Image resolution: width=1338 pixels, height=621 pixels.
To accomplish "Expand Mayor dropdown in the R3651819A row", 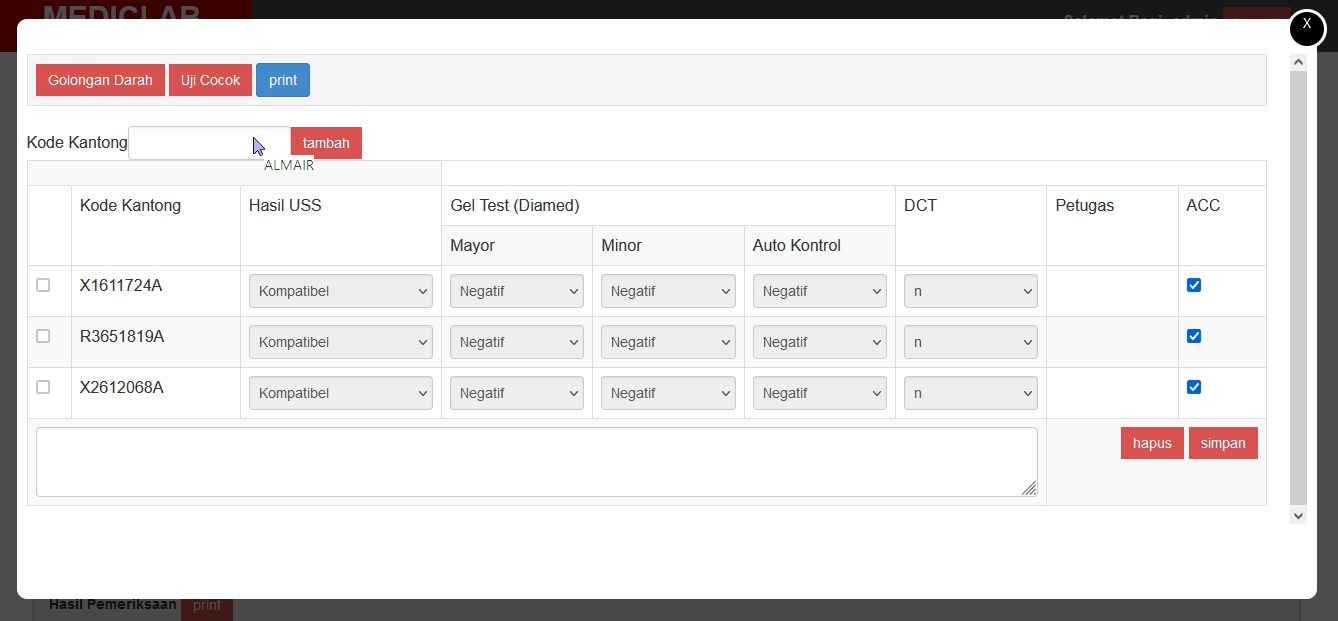I will pos(516,342).
